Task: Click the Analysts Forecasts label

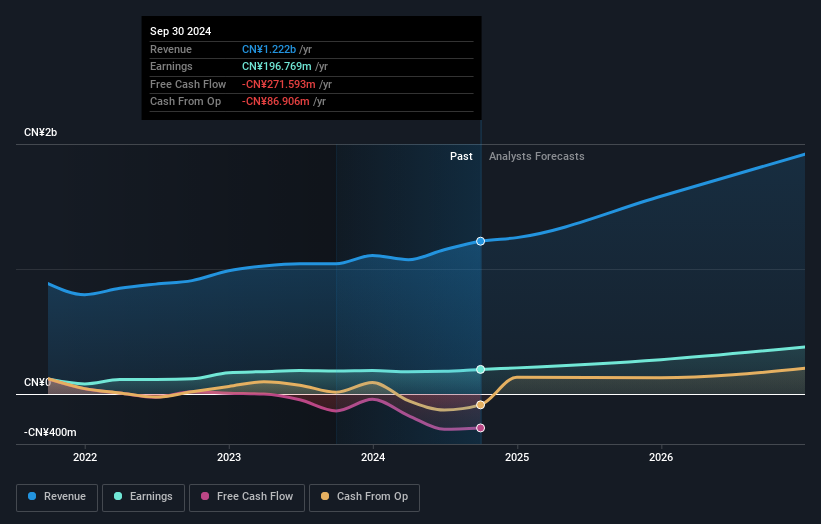Action: (x=537, y=157)
